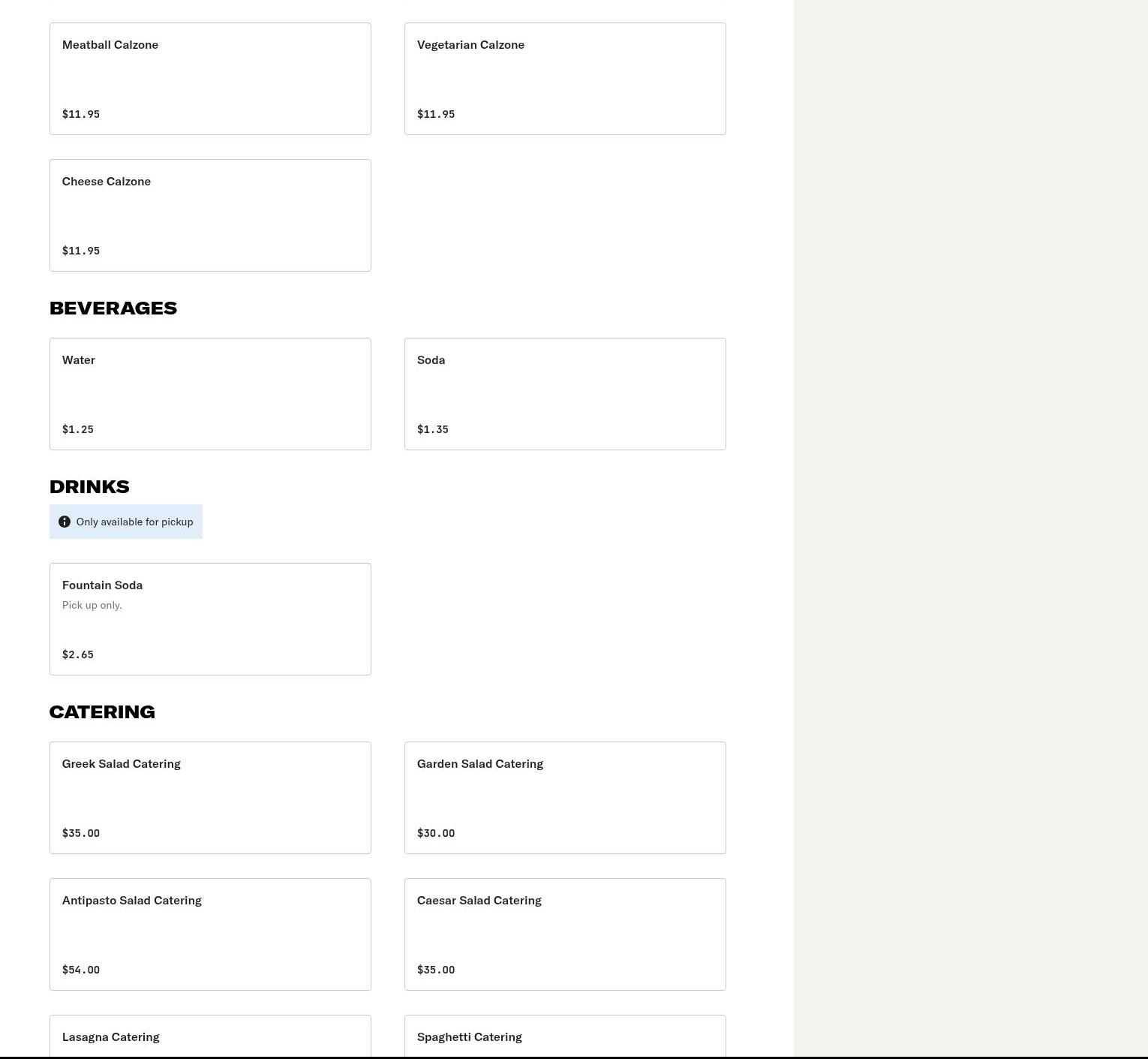Open Garden Salad Catering item
This screenshot has height=1059, width=1148.
(x=565, y=798)
